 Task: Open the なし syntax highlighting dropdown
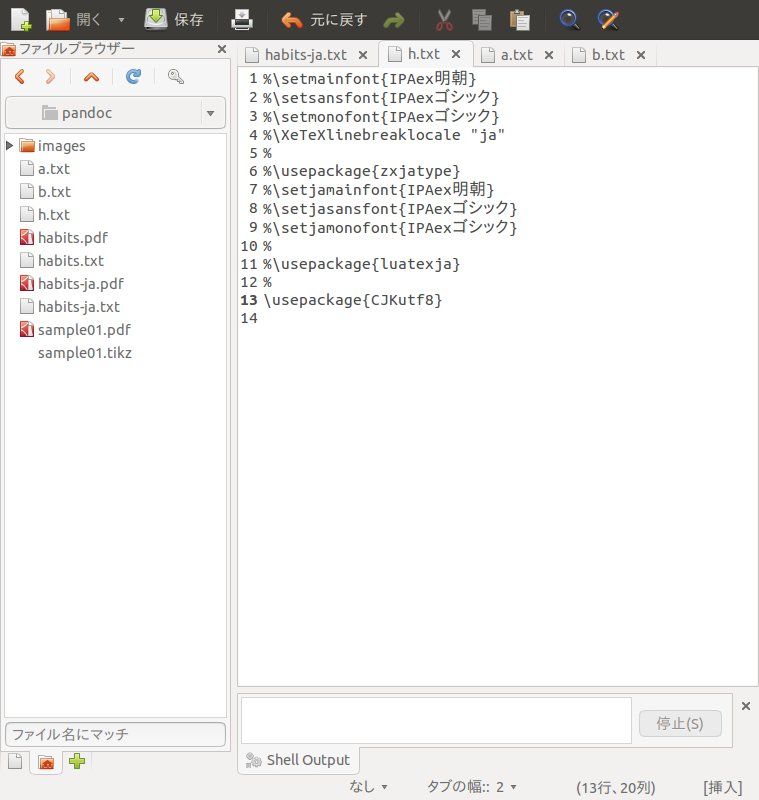coord(368,787)
